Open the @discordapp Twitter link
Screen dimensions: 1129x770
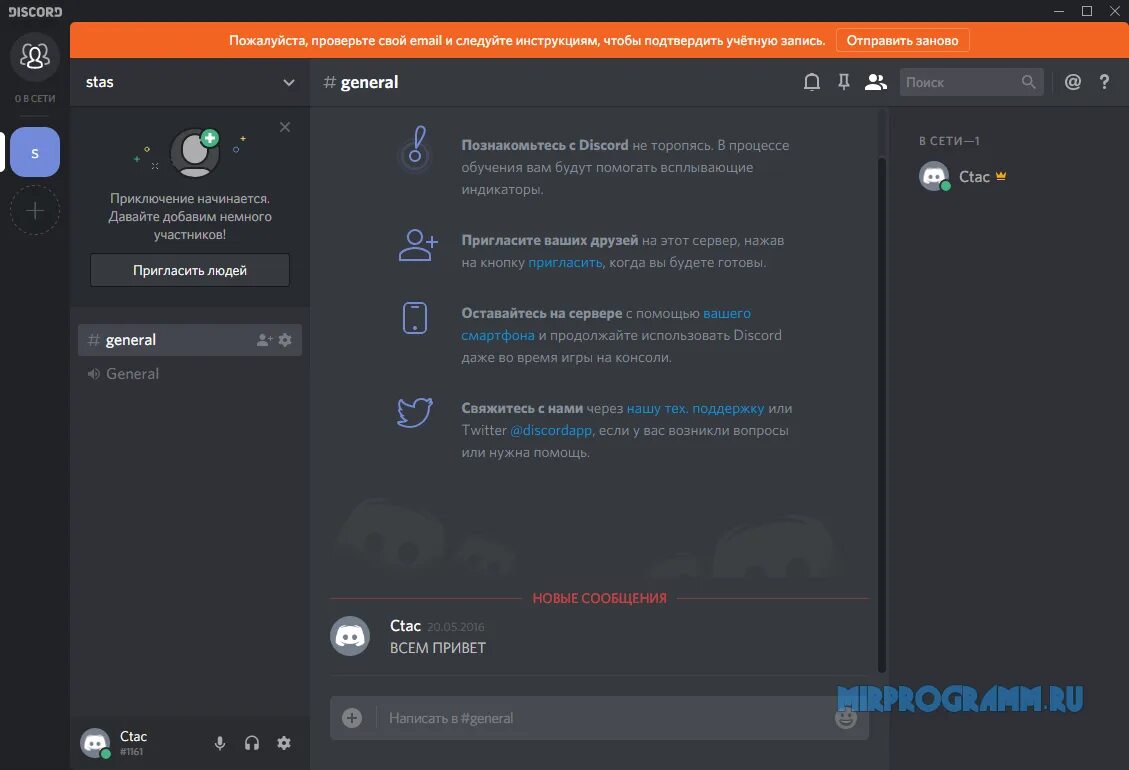(551, 430)
